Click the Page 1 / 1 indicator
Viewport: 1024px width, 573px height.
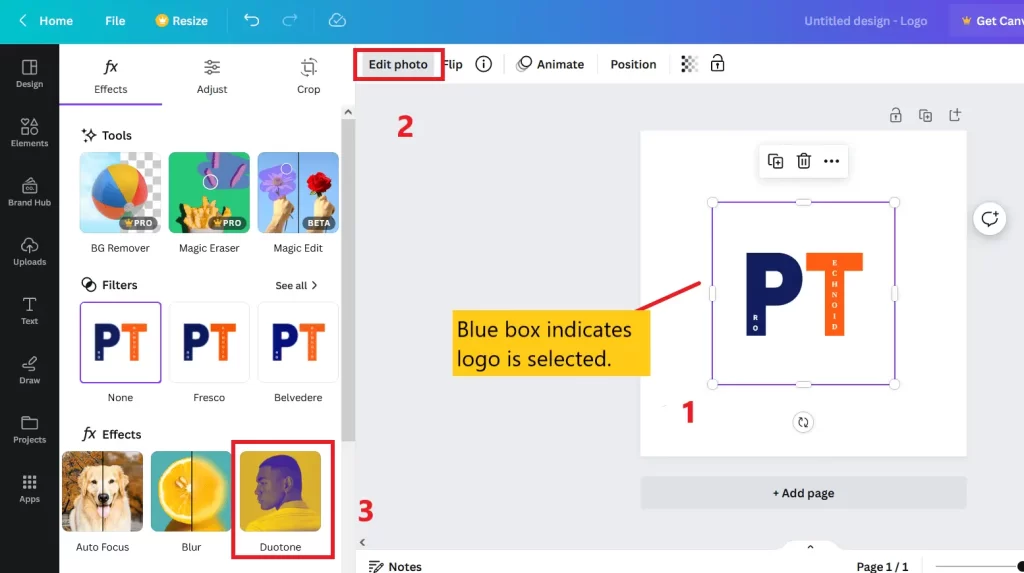click(882, 566)
